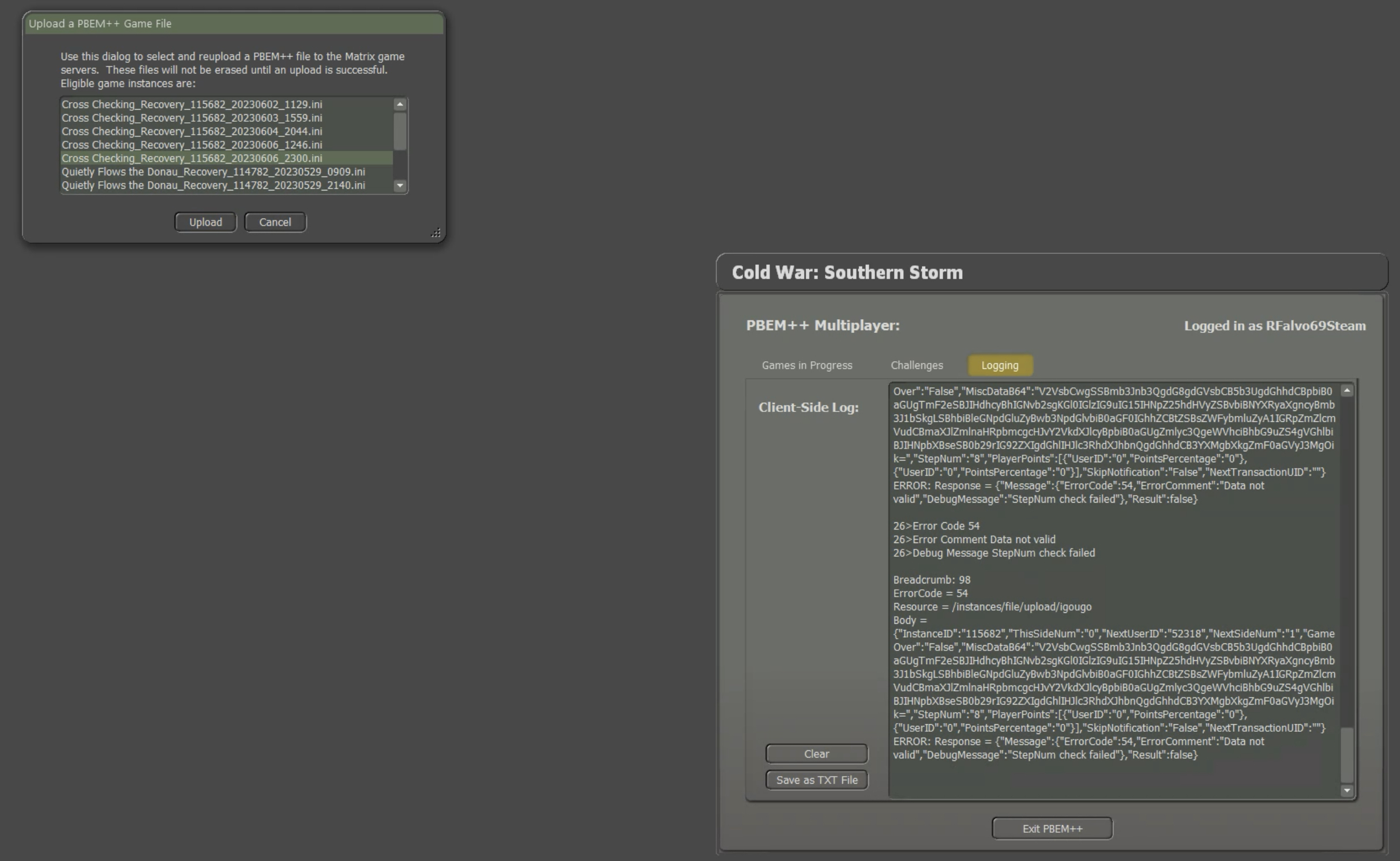Select Quietly Flows the Donau 20230529_2140.ini
Screen dimensions: 1400x861
tap(213, 185)
